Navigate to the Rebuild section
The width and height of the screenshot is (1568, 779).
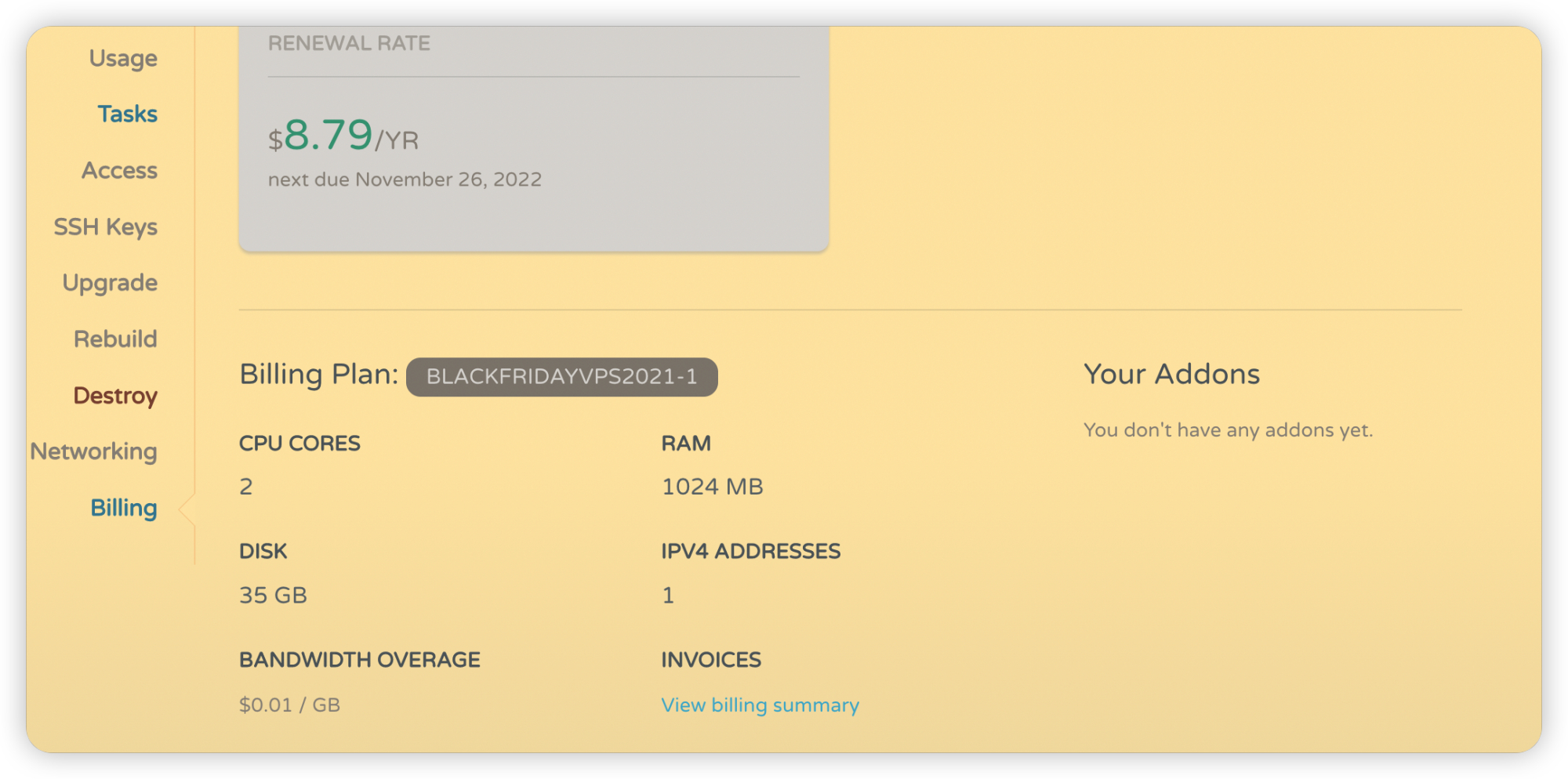(115, 339)
